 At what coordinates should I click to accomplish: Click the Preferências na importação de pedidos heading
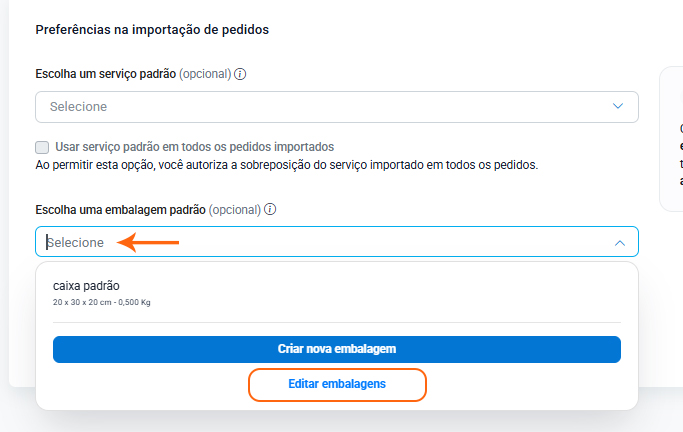(x=152, y=30)
